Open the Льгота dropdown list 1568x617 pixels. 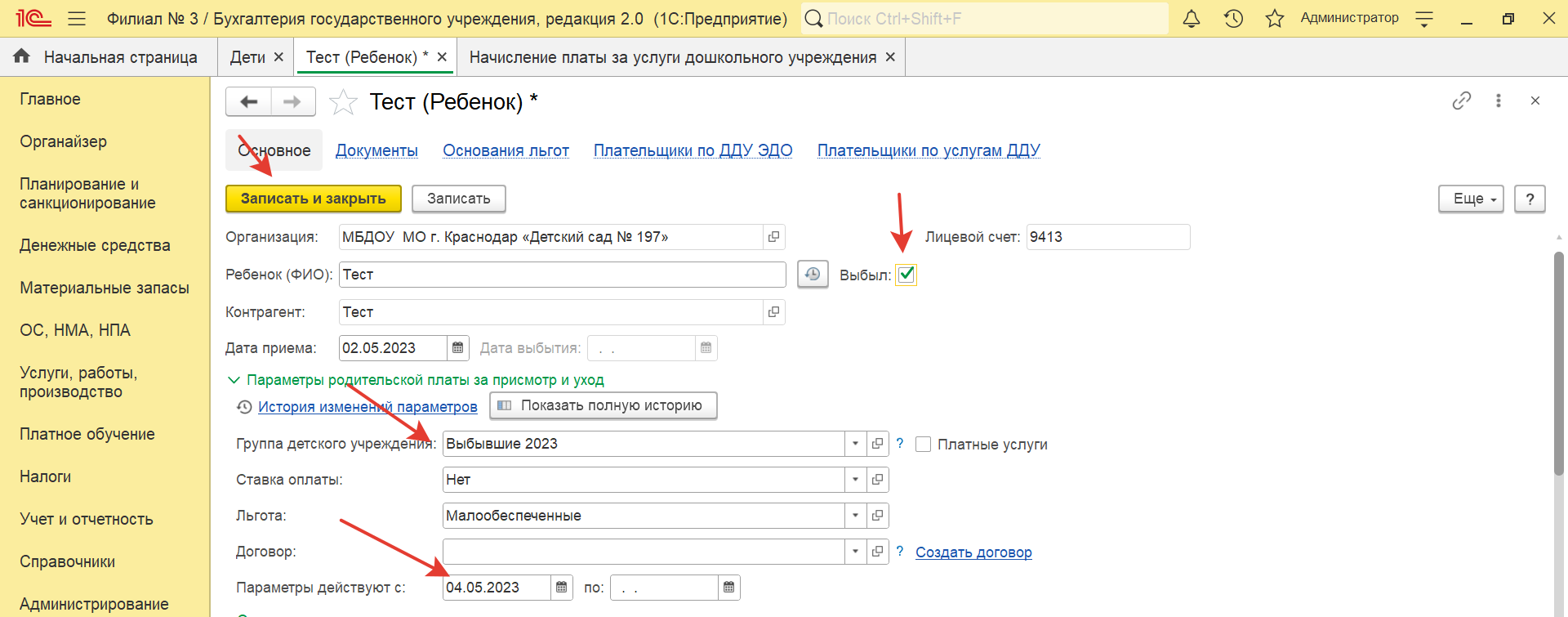click(855, 516)
